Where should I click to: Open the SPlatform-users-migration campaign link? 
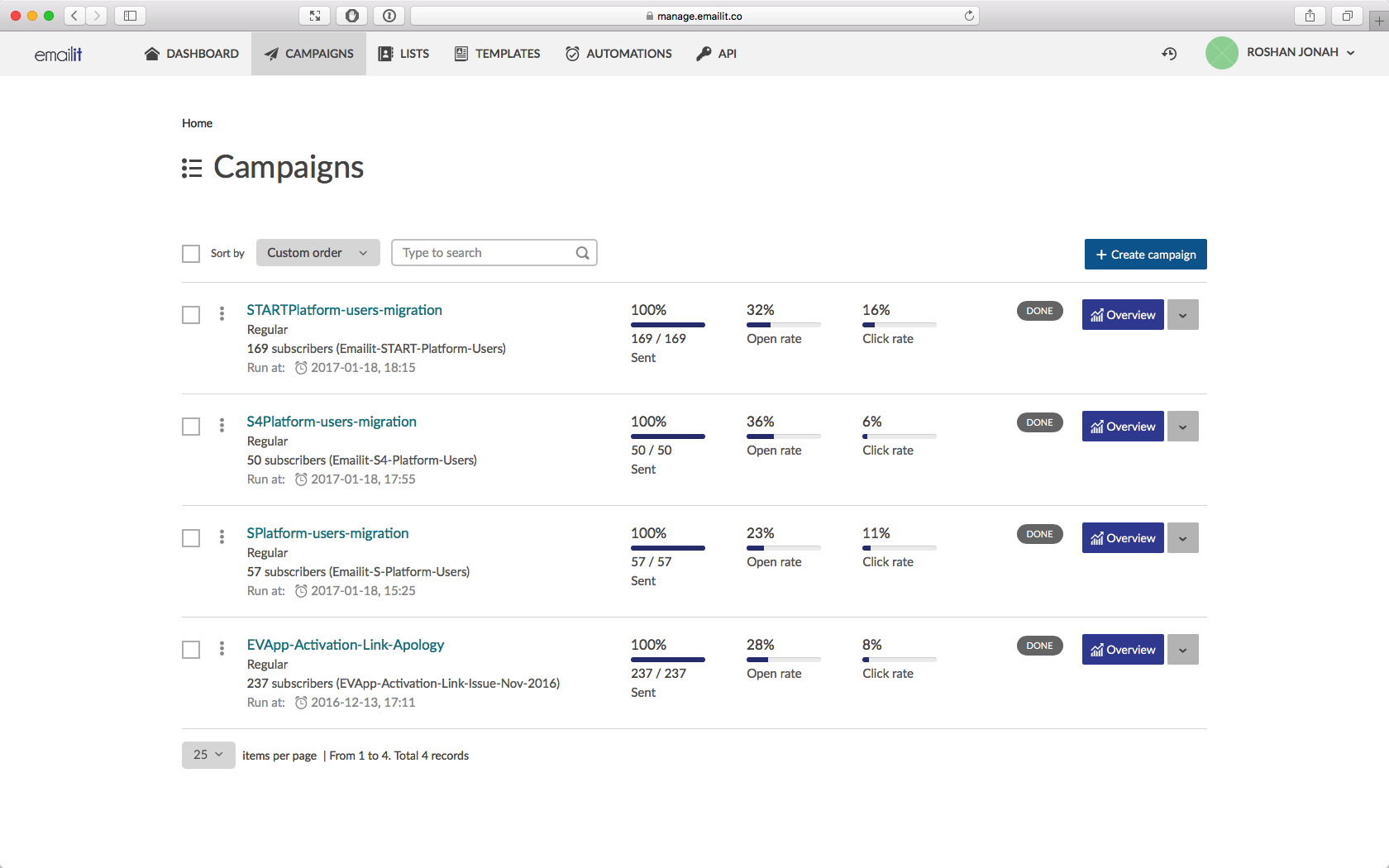pos(327,533)
